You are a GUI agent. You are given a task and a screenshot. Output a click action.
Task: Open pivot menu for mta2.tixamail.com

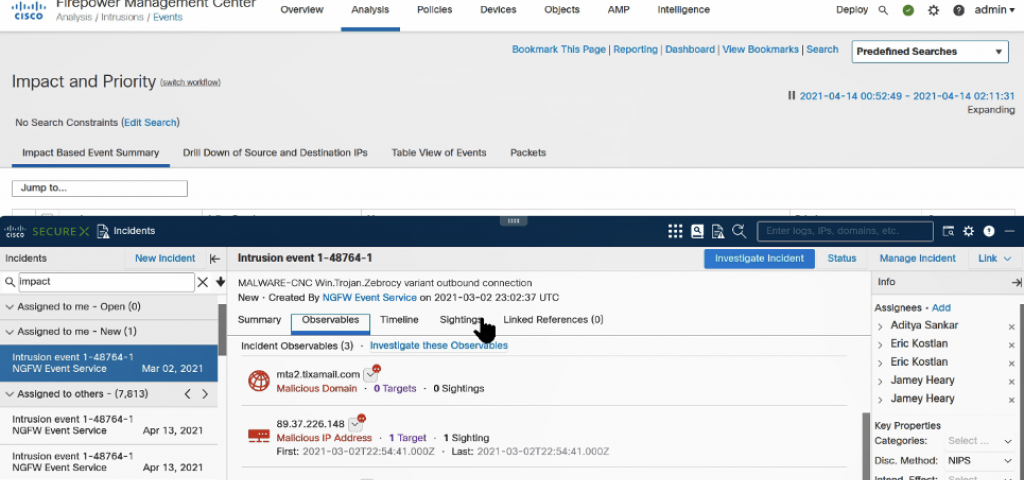370,375
